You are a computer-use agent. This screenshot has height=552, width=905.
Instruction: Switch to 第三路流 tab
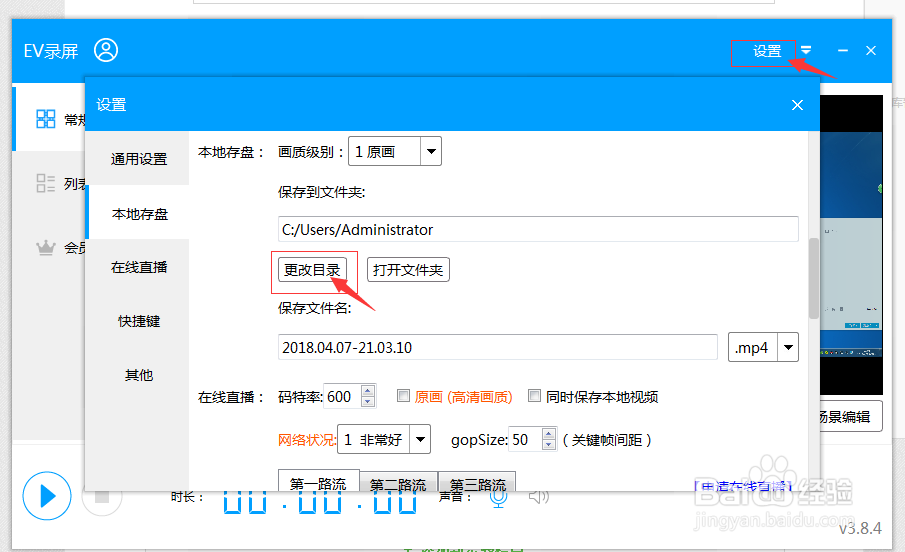477,482
